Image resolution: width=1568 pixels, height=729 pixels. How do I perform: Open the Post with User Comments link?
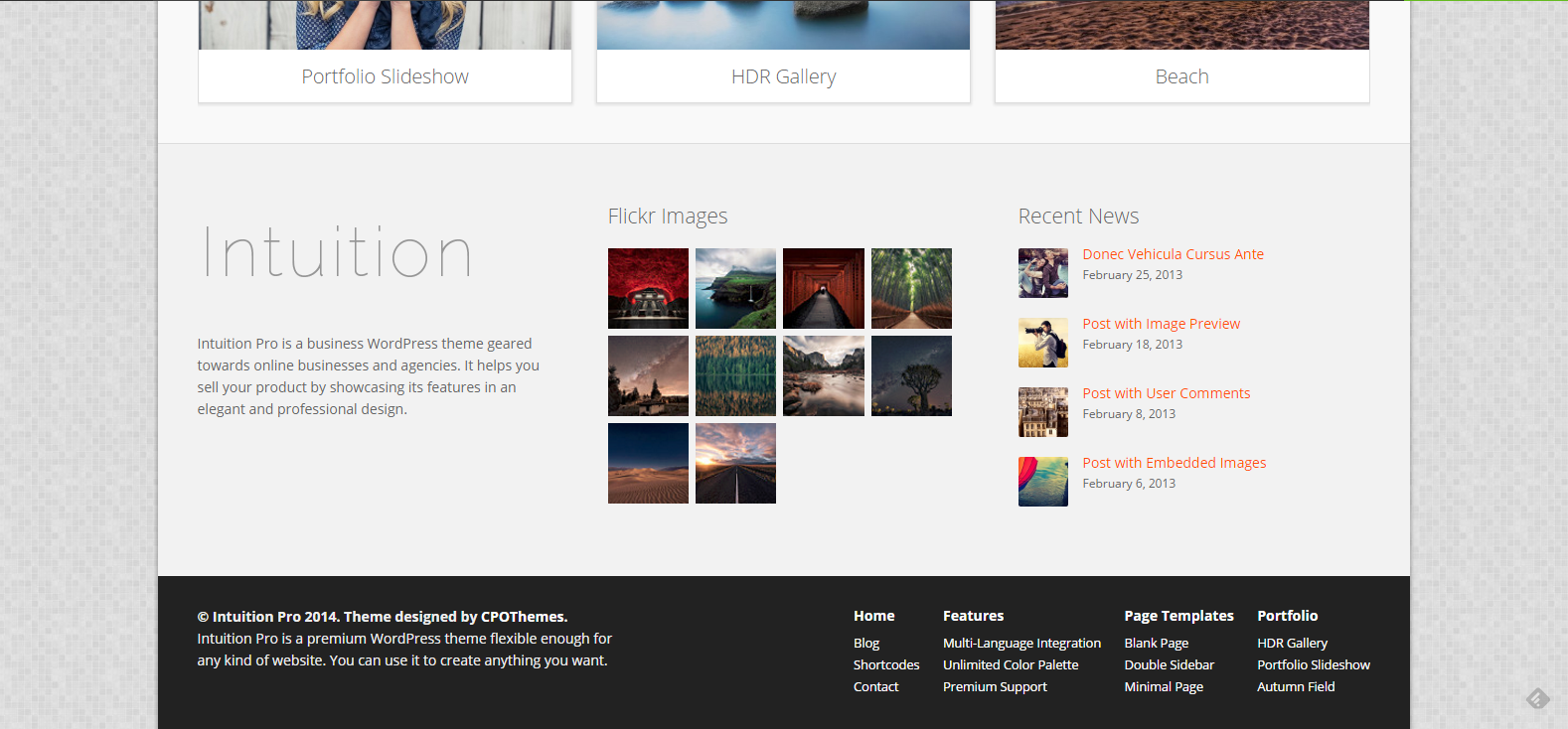coord(1166,393)
